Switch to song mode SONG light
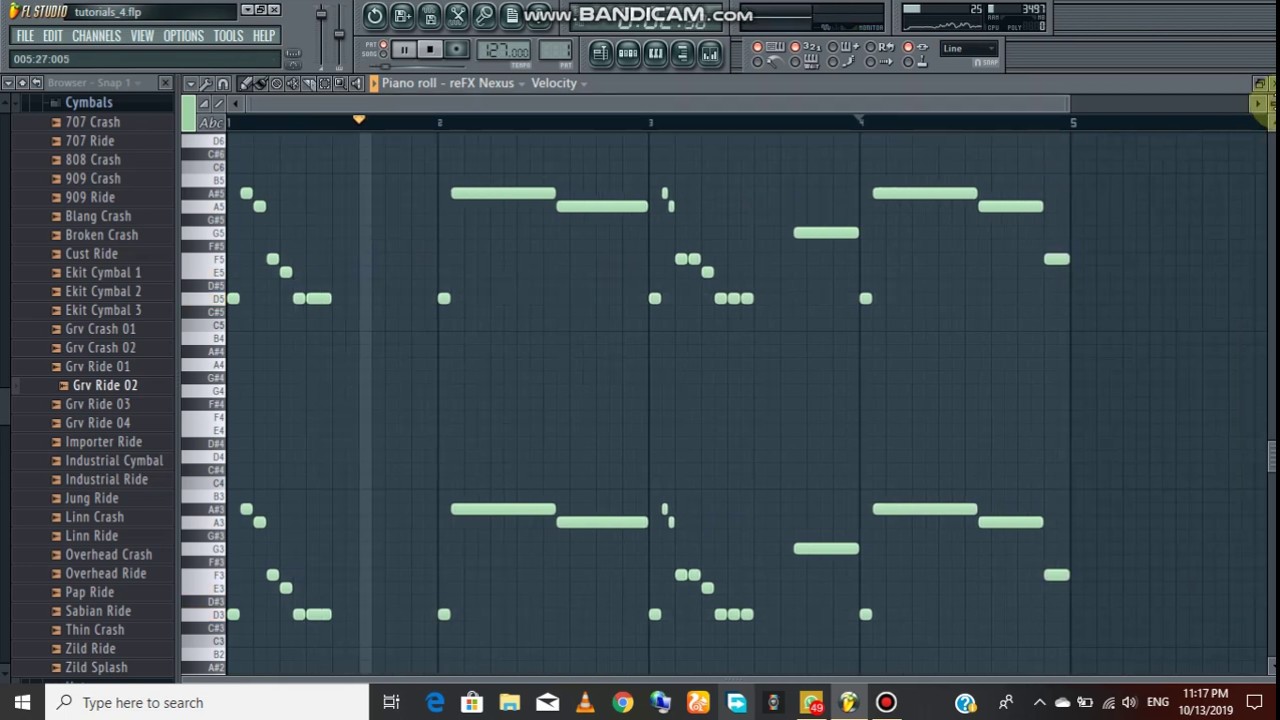Screen dimensions: 1280x720 click(383, 54)
